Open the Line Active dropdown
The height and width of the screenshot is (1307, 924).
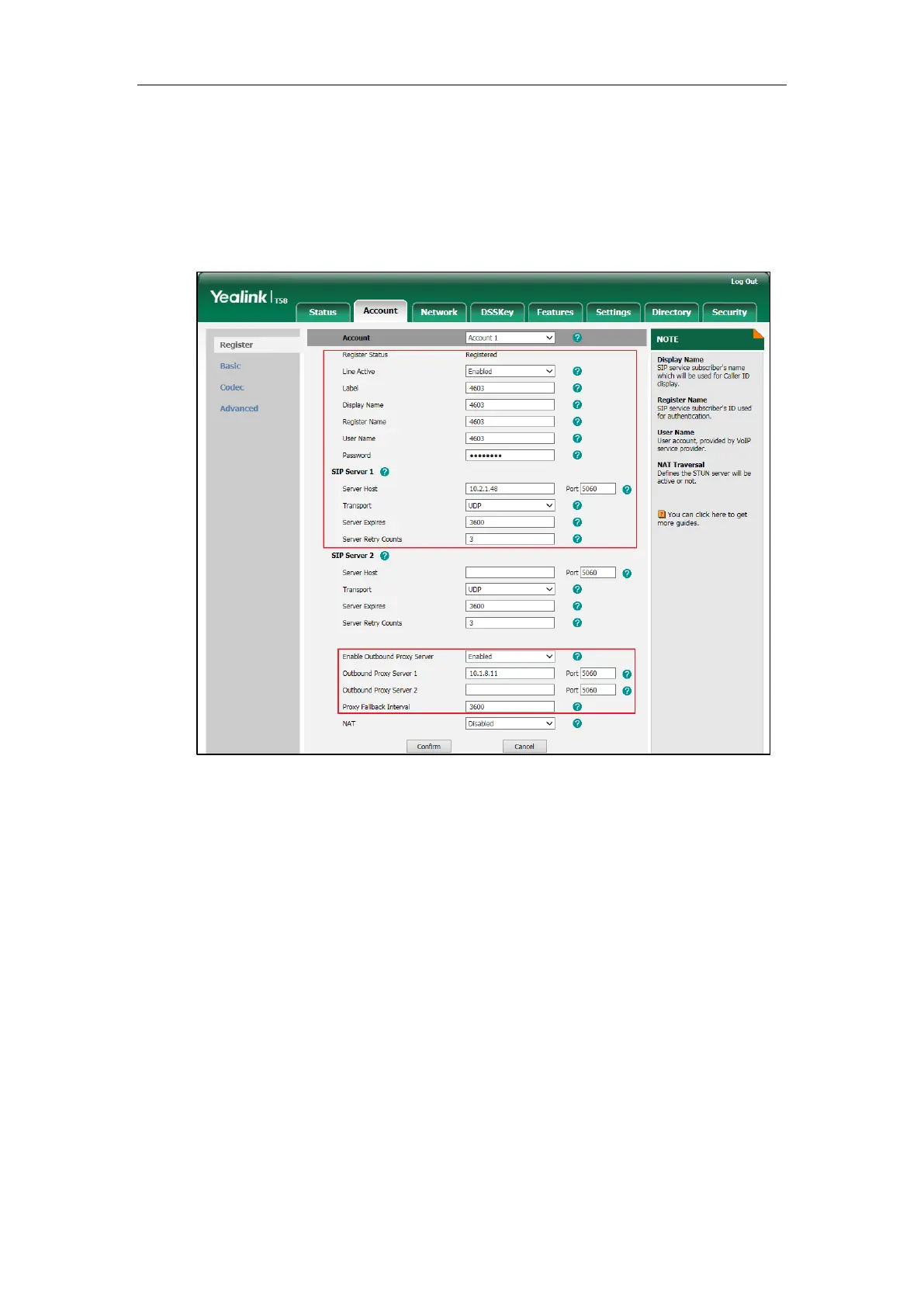coord(510,371)
